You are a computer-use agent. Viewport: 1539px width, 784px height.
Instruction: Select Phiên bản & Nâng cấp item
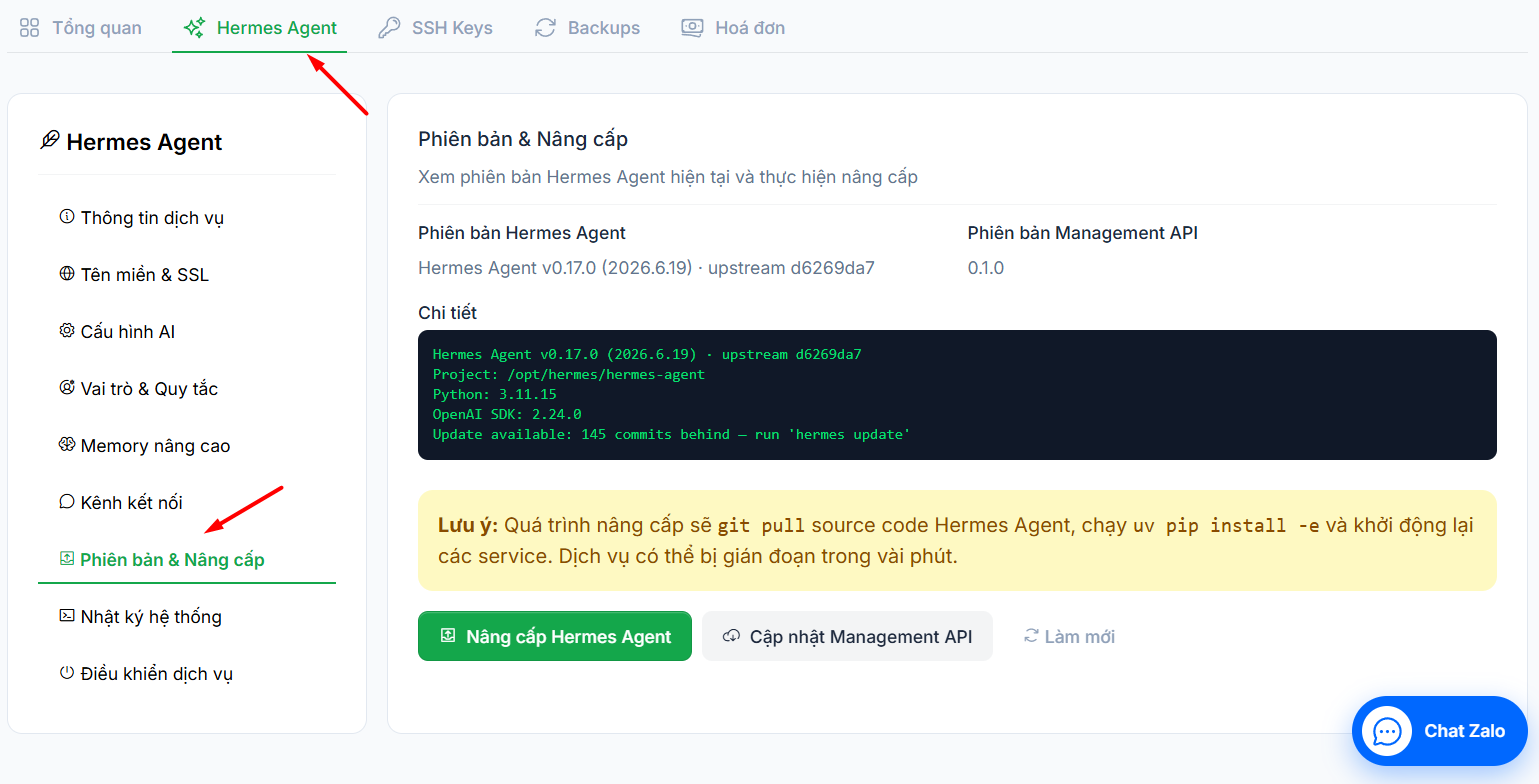[x=187, y=559]
